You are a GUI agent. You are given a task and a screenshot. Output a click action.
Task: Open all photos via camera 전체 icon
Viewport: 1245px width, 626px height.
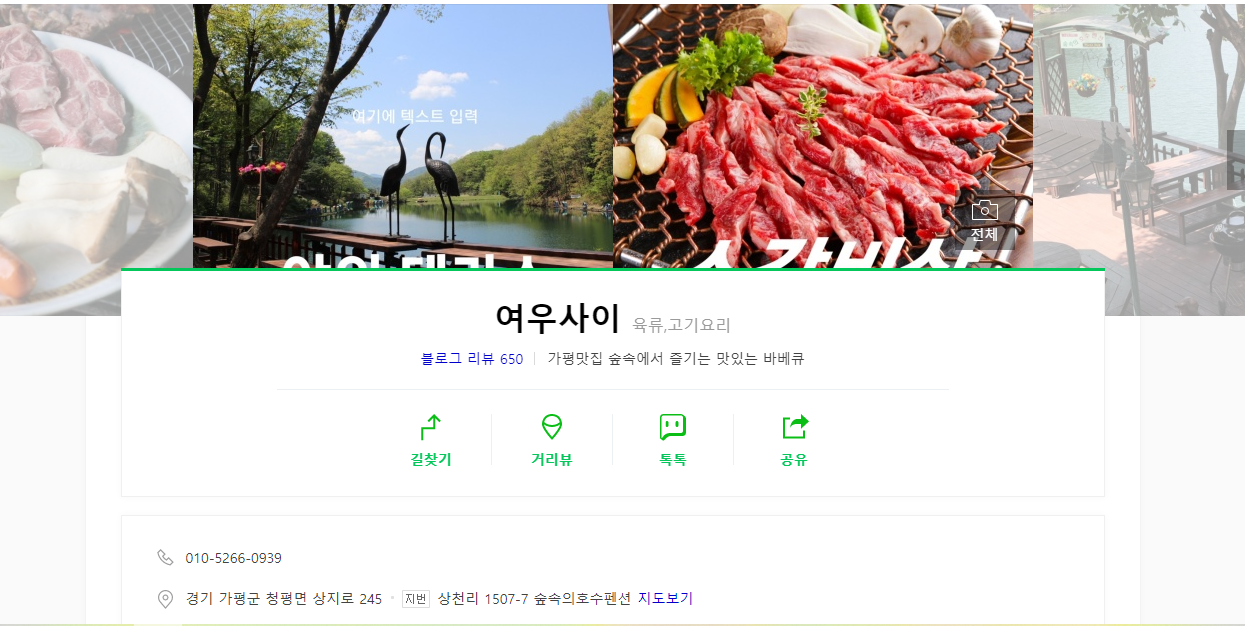pyautogui.click(x=985, y=220)
